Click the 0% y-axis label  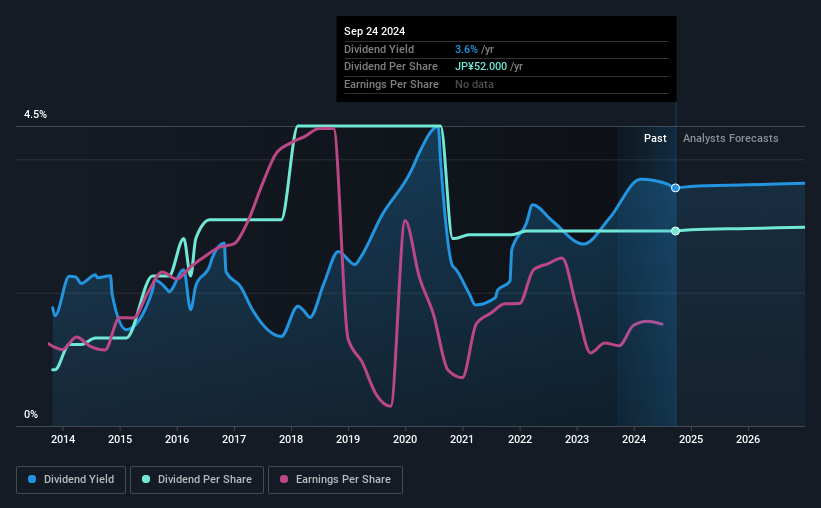[x=31, y=415]
